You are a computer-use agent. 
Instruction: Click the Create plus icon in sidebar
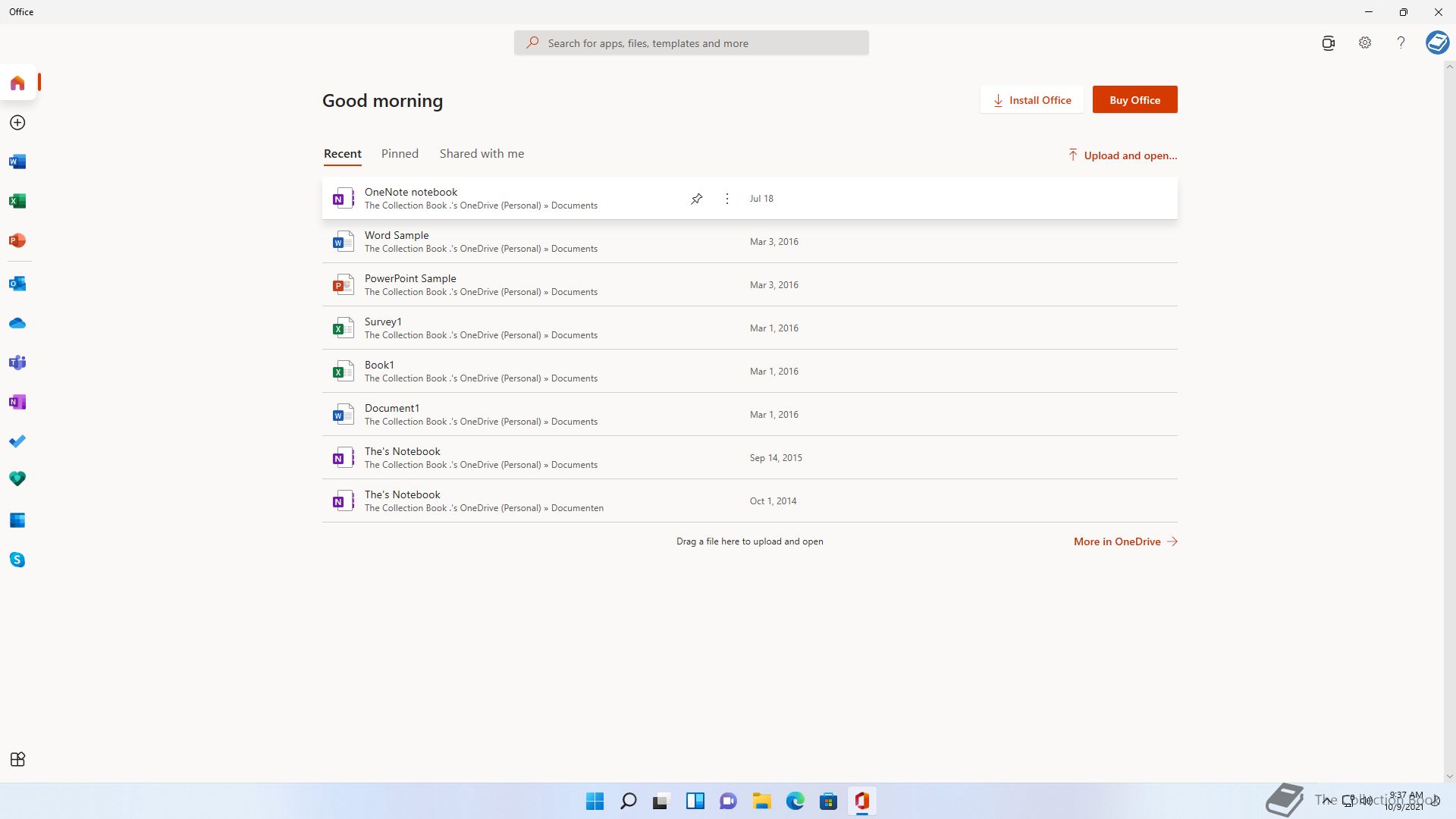[x=17, y=123]
